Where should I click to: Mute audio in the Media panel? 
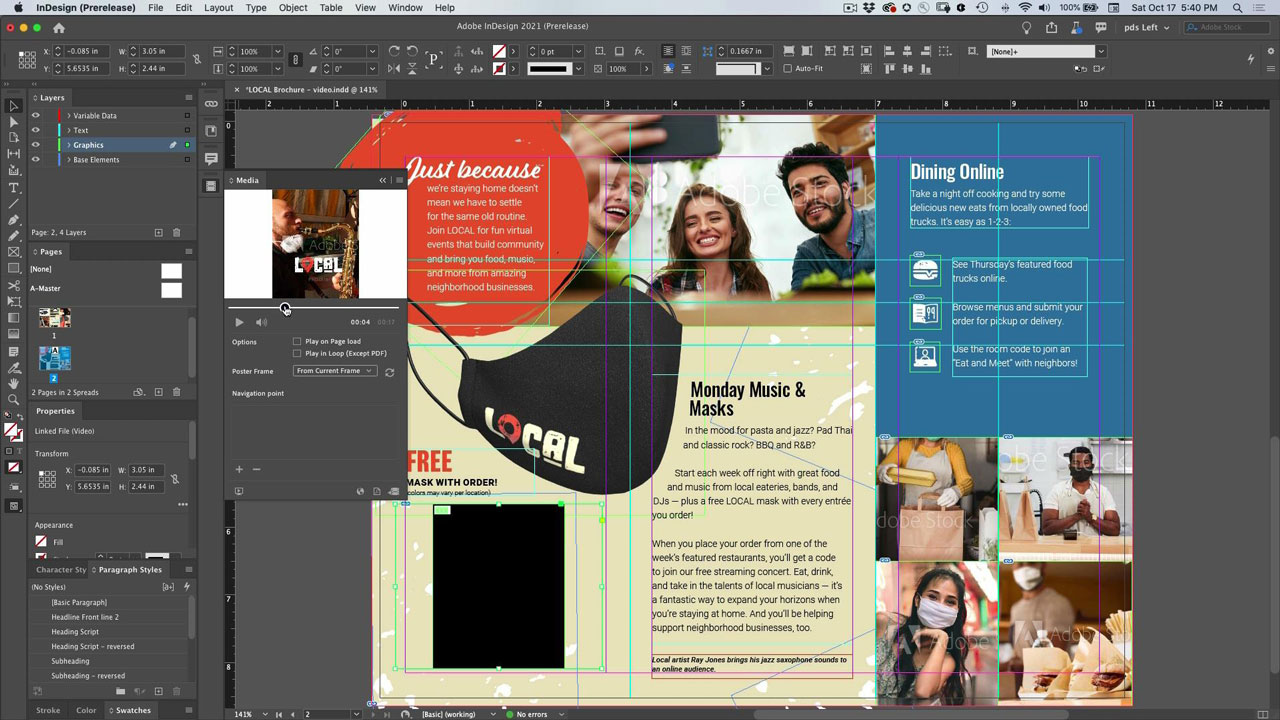261,322
